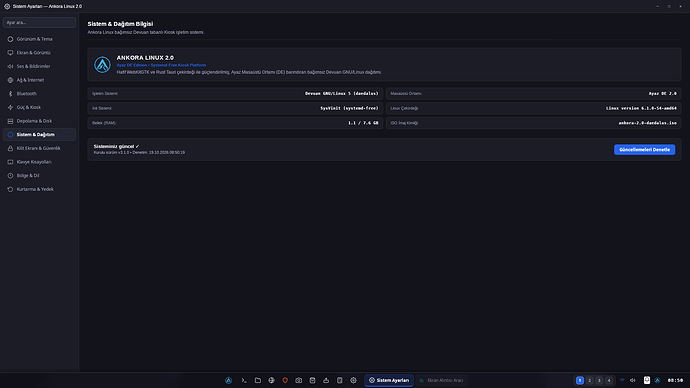Click the ankora-2.0-daedalus.iso value
The width and height of the screenshot is (690, 388).
(647, 123)
